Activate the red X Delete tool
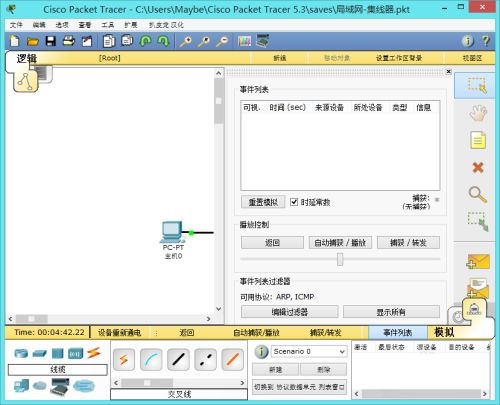 pyautogui.click(x=478, y=167)
